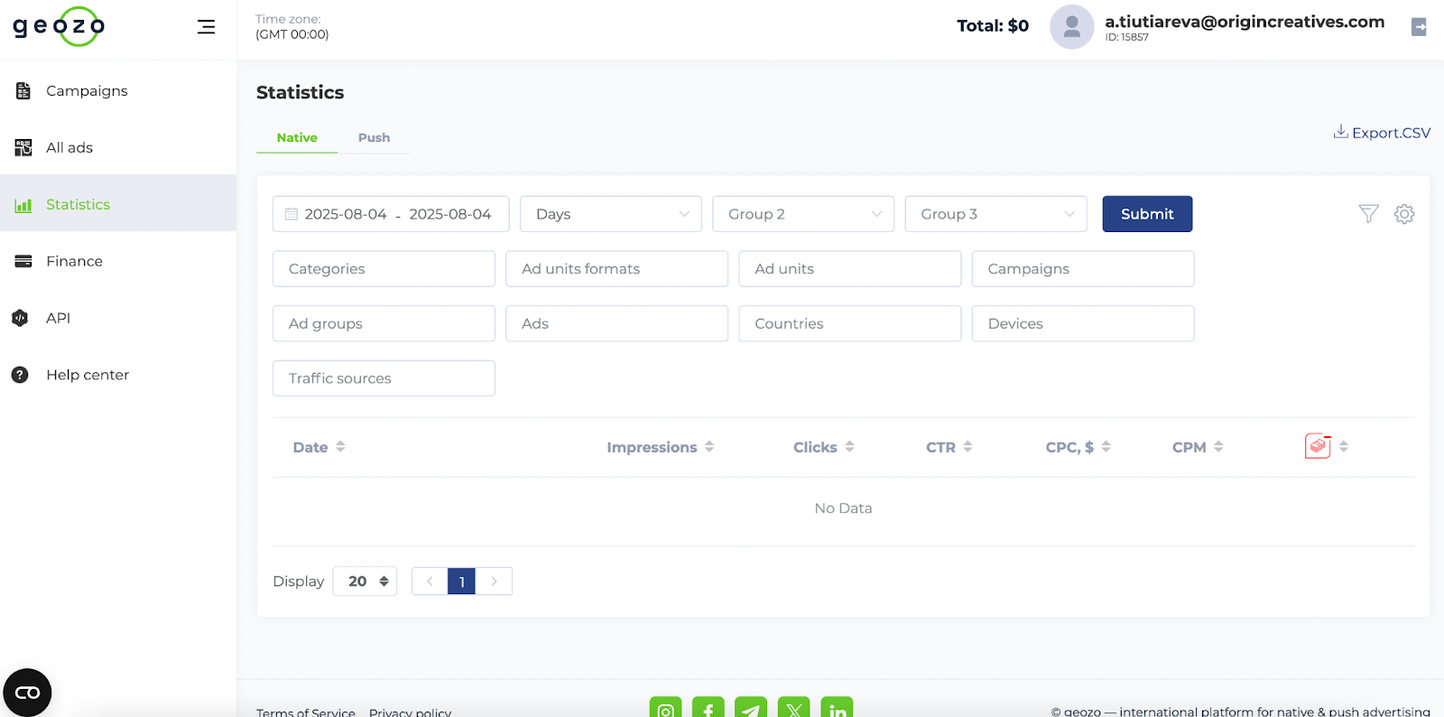
Task: Open the filter funnel icon
Action: click(1368, 214)
